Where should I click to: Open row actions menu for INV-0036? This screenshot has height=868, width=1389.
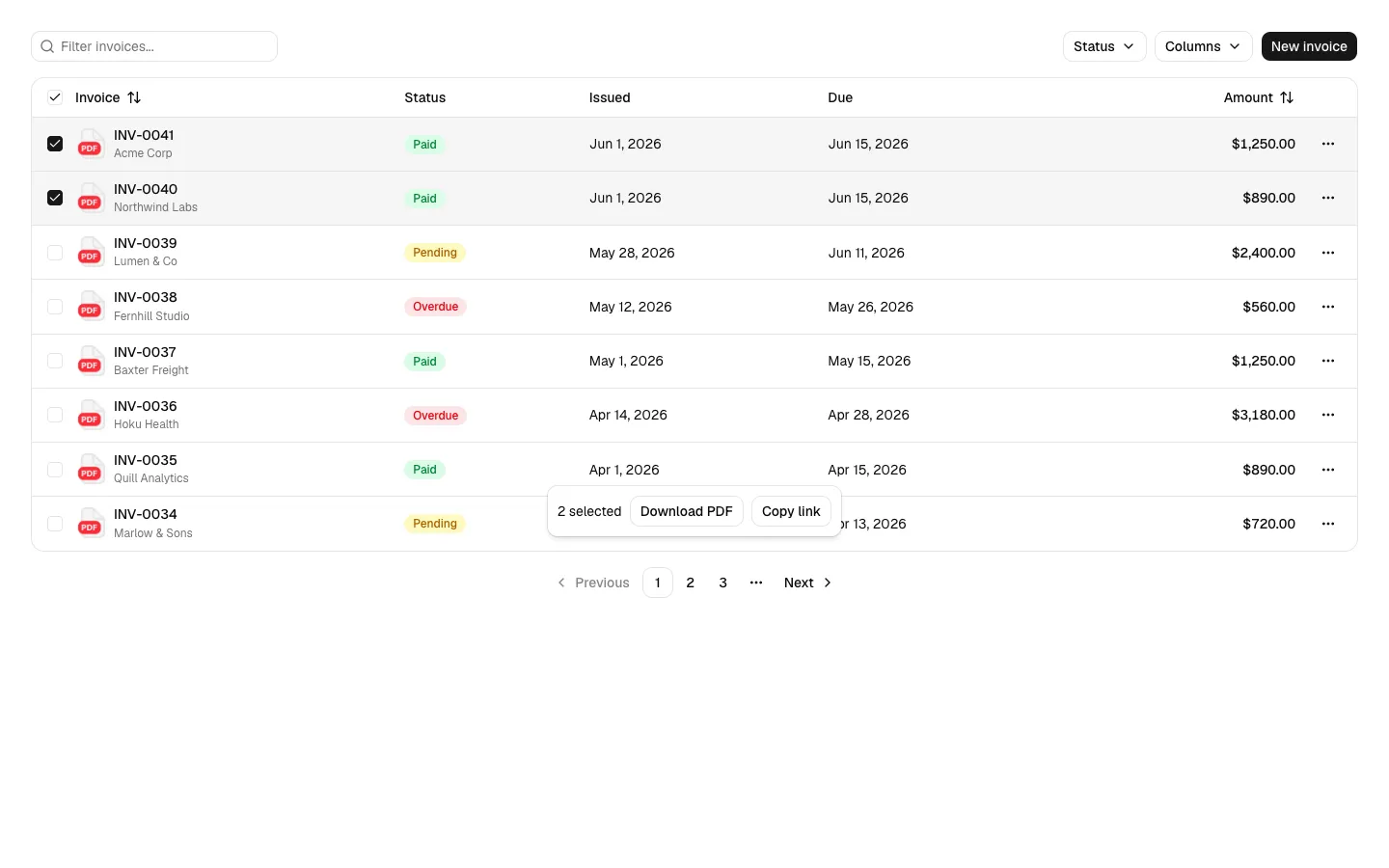coord(1328,415)
